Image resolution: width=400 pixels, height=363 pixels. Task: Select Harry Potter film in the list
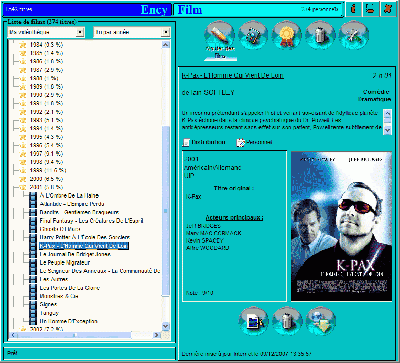tap(85, 237)
